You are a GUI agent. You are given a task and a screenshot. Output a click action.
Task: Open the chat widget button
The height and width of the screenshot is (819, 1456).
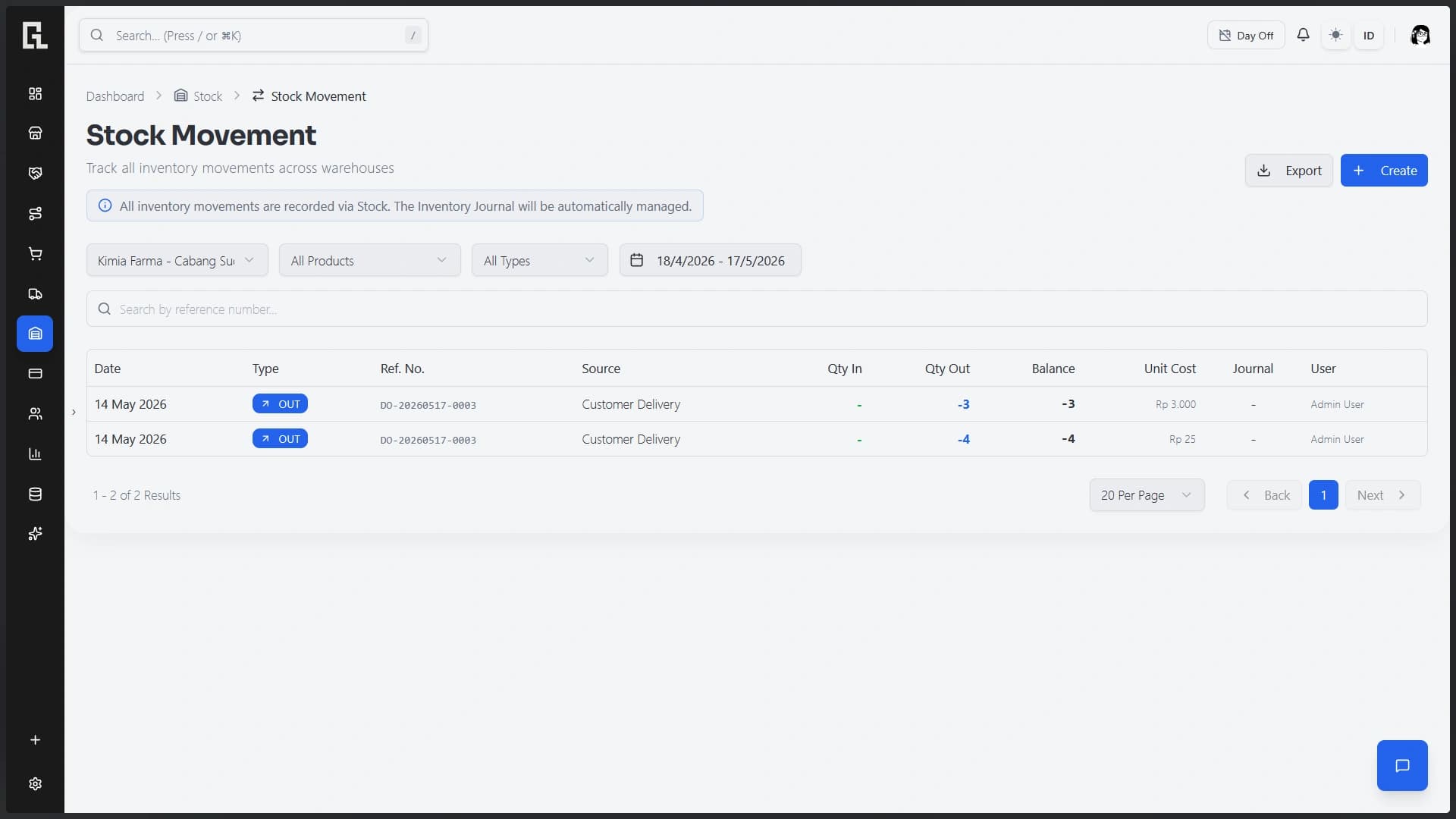point(1402,765)
